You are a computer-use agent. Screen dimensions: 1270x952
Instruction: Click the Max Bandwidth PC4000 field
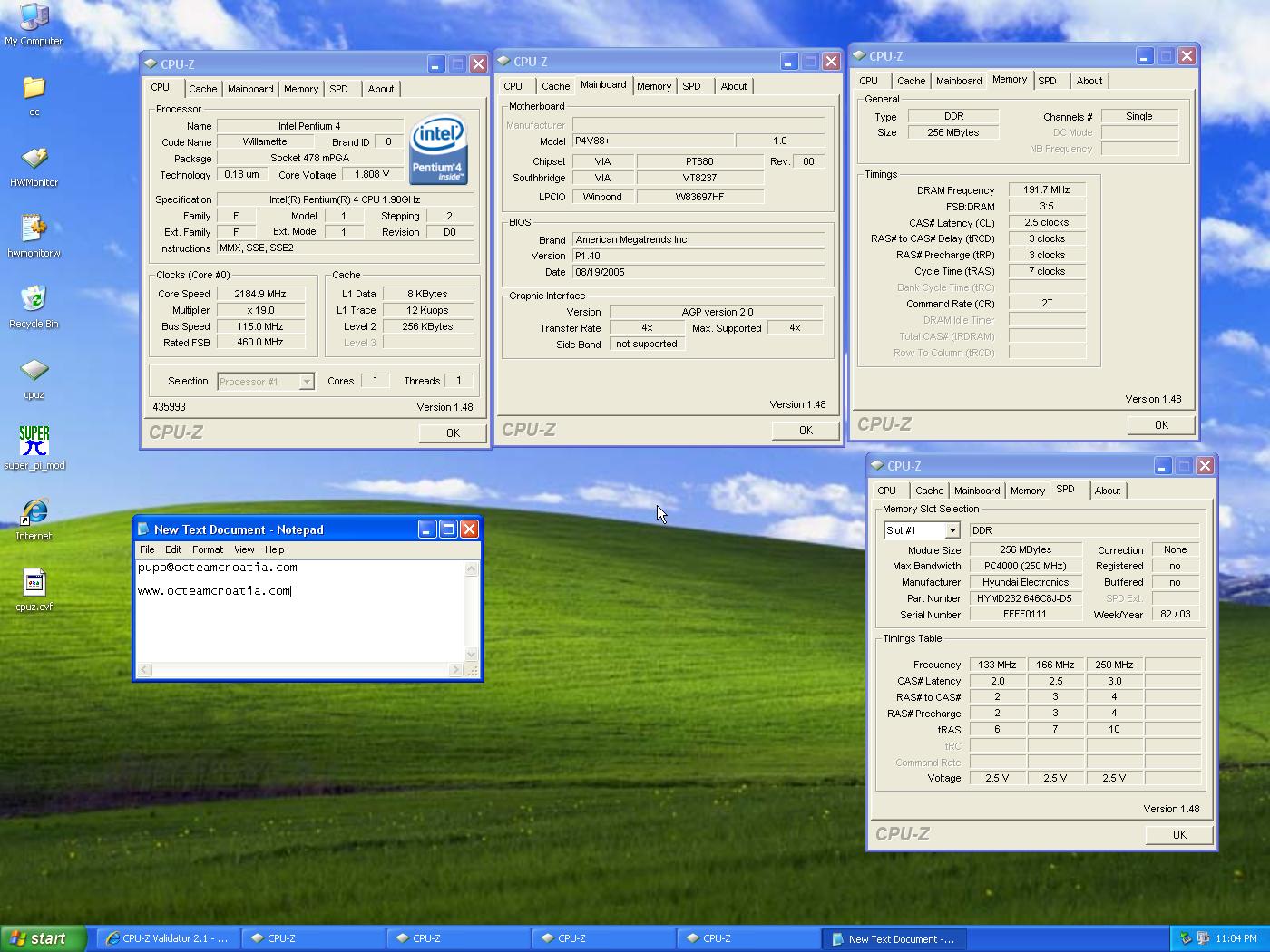1025,566
